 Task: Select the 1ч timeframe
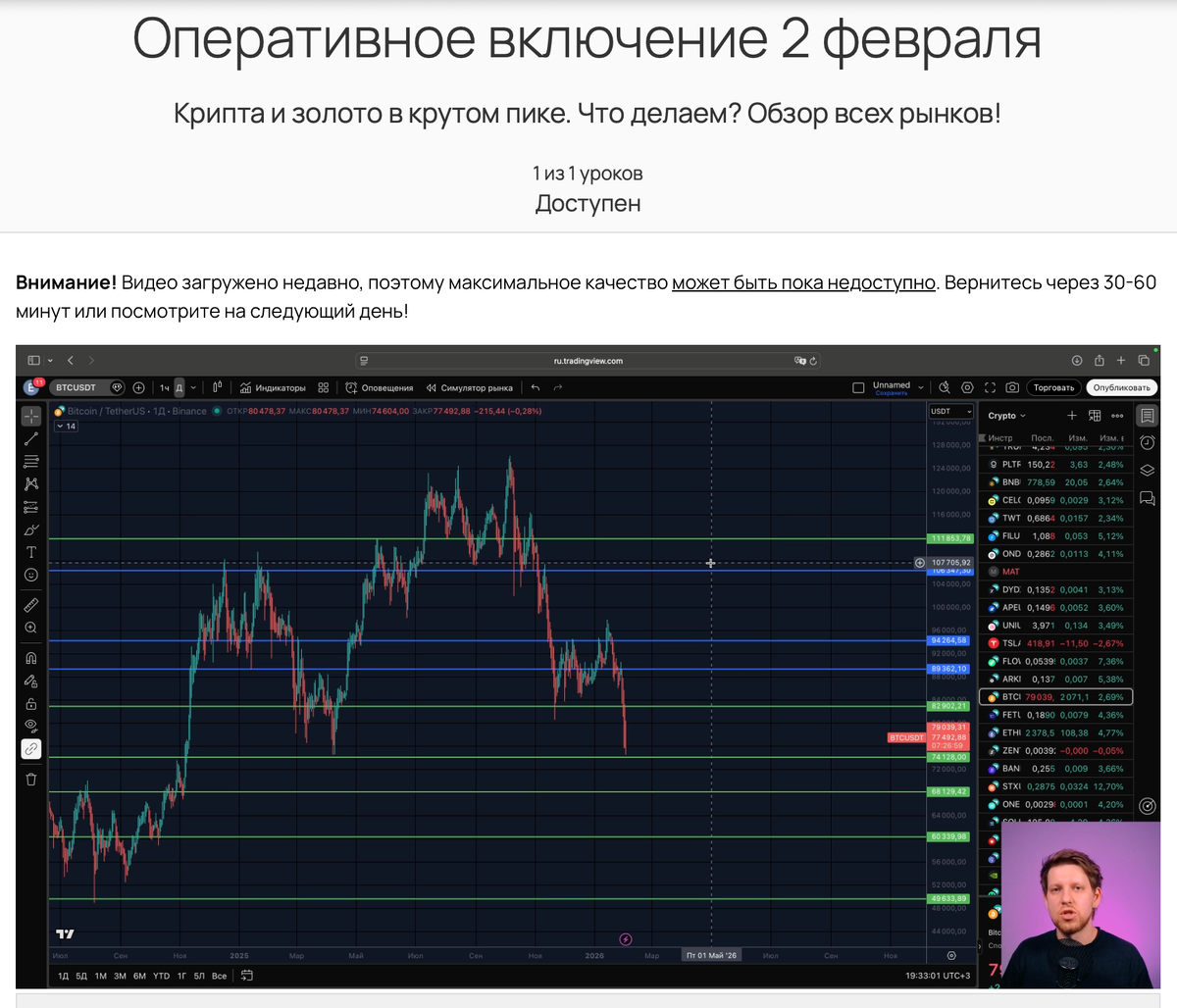click(x=165, y=387)
